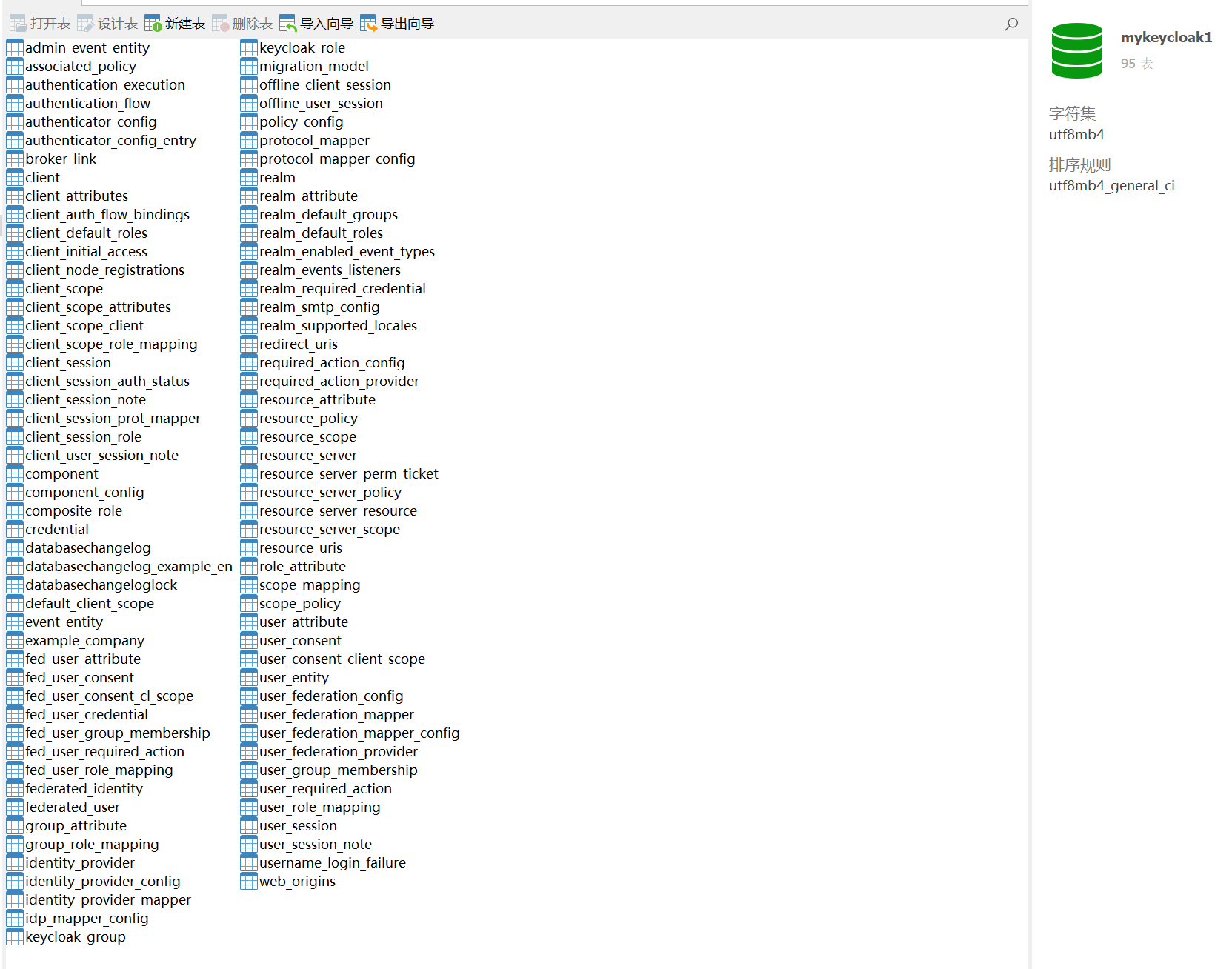Viewport: 1232px width, 969px height.
Task: Select the federated_identity table
Action: click(x=84, y=789)
